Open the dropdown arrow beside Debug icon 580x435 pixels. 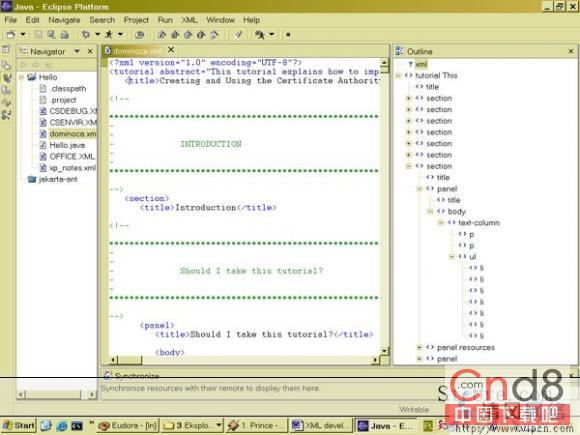(97, 34)
